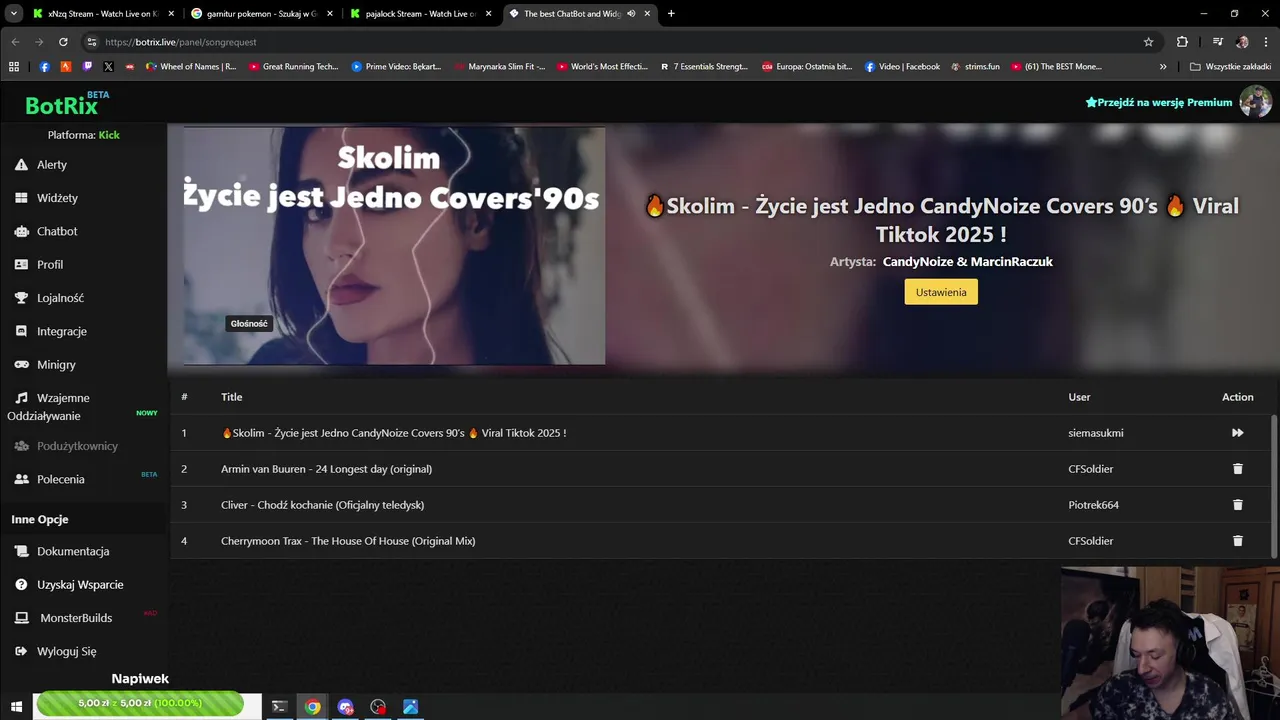
Task: Expand hidden bookmarks chevron
Action: pyautogui.click(x=1163, y=67)
